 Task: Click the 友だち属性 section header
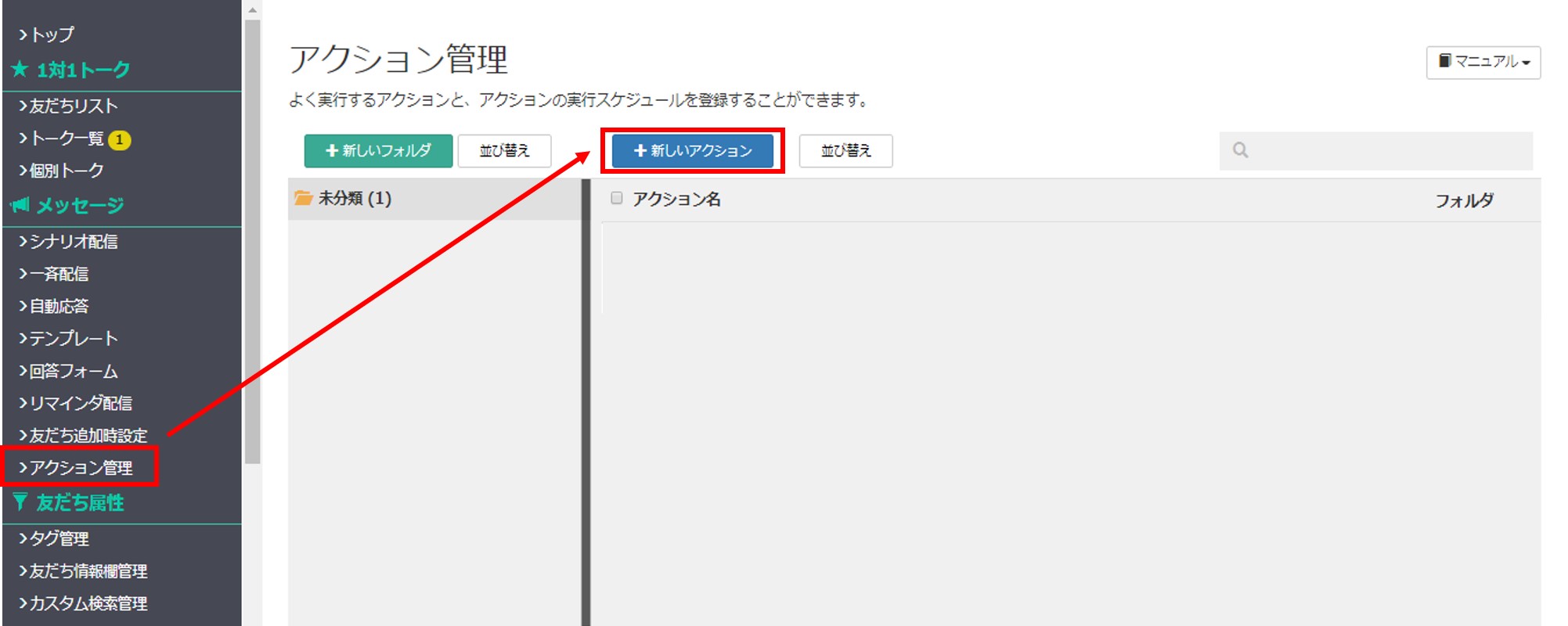80,502
